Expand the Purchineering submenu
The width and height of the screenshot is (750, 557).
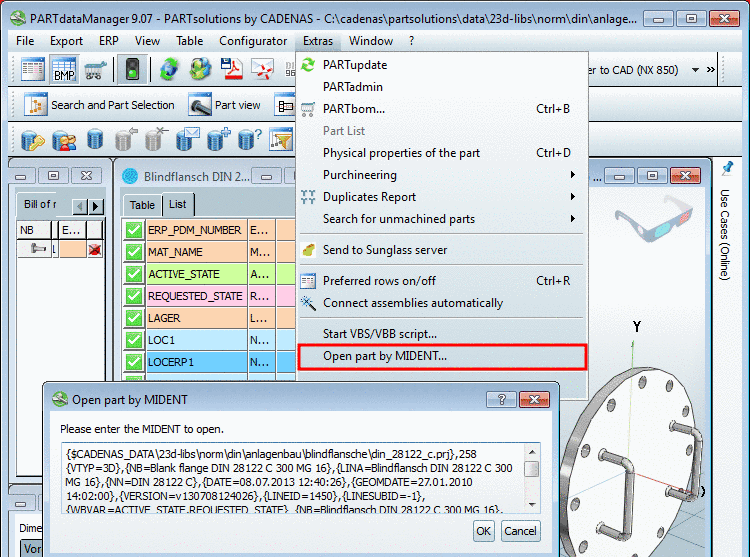(441, 175)
